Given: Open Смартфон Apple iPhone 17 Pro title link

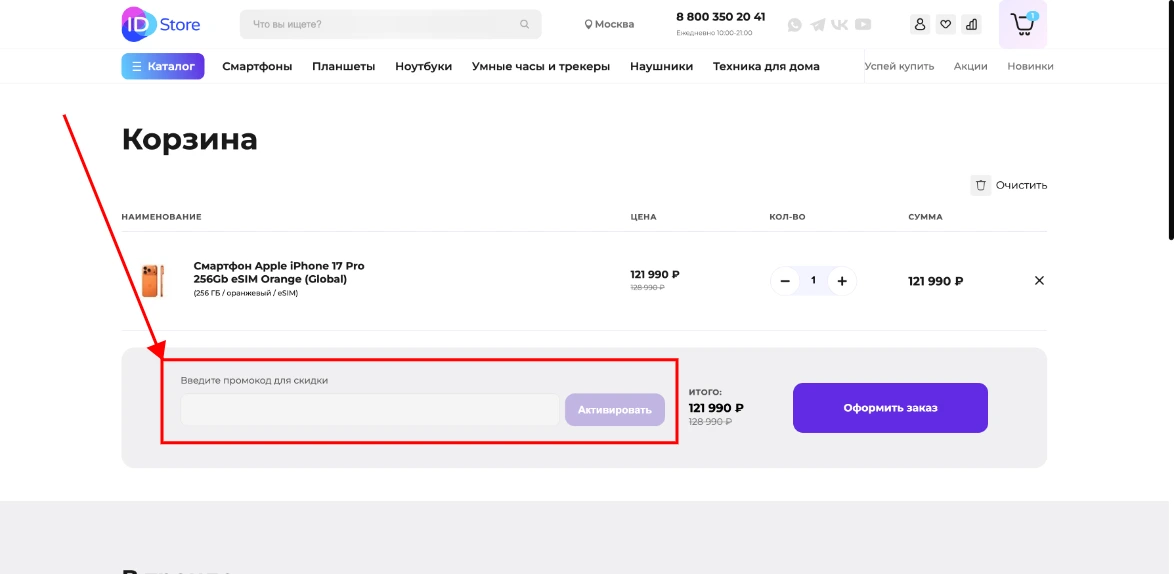Looking at the screenshot, I should click(x=279, y=272).
